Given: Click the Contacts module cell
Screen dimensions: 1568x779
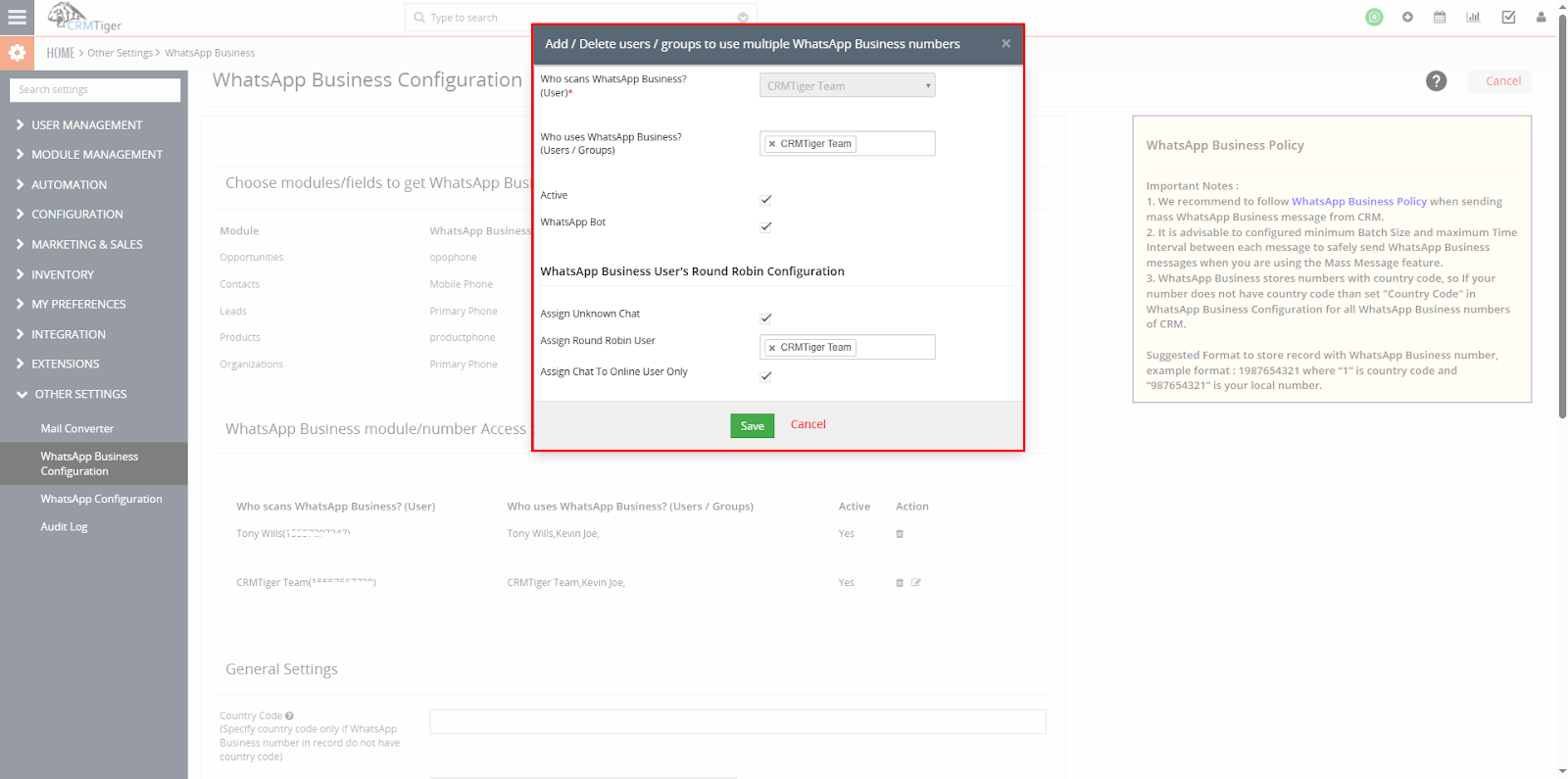Looking at the screenshot, I should point(239,284).
